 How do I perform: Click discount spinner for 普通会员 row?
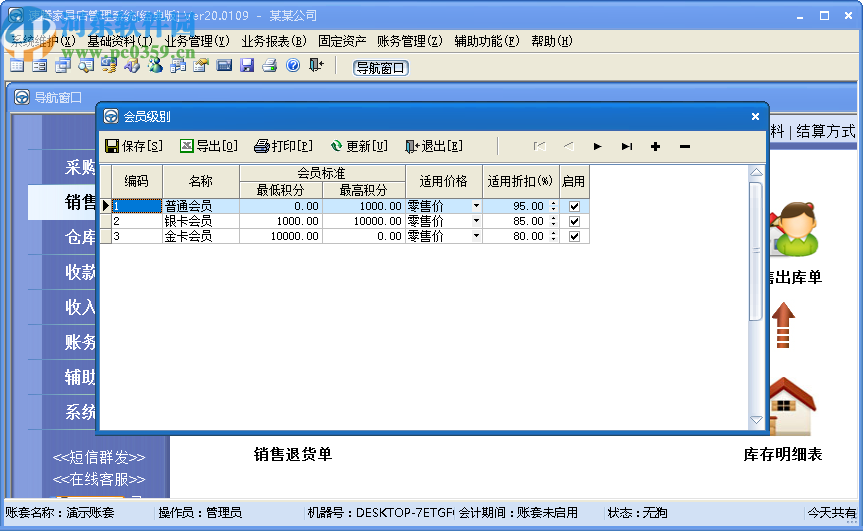tap(553, 206)
